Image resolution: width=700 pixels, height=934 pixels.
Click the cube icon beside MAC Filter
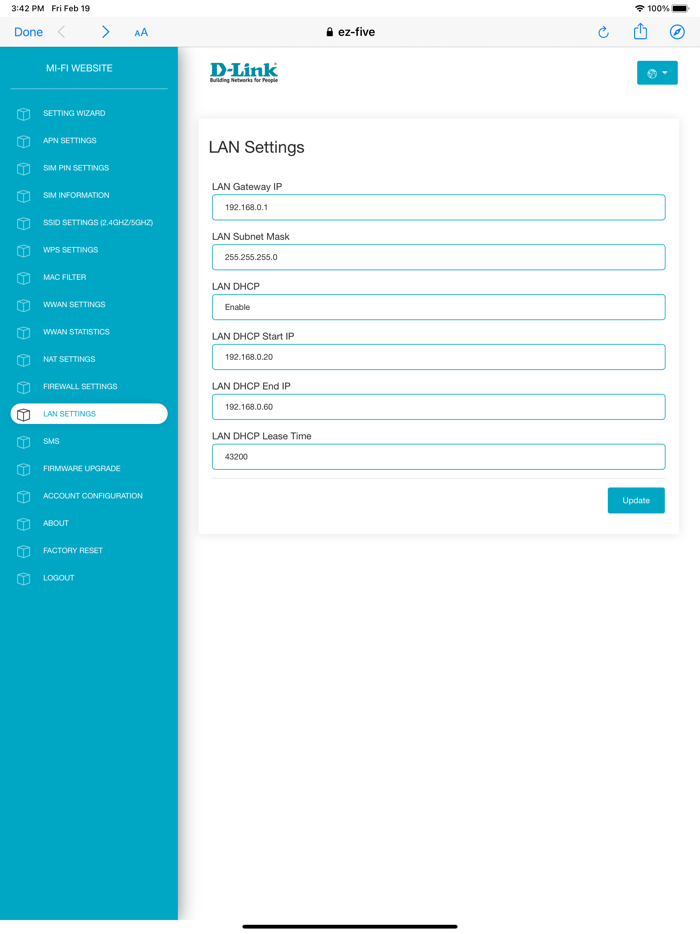(23, 278)
